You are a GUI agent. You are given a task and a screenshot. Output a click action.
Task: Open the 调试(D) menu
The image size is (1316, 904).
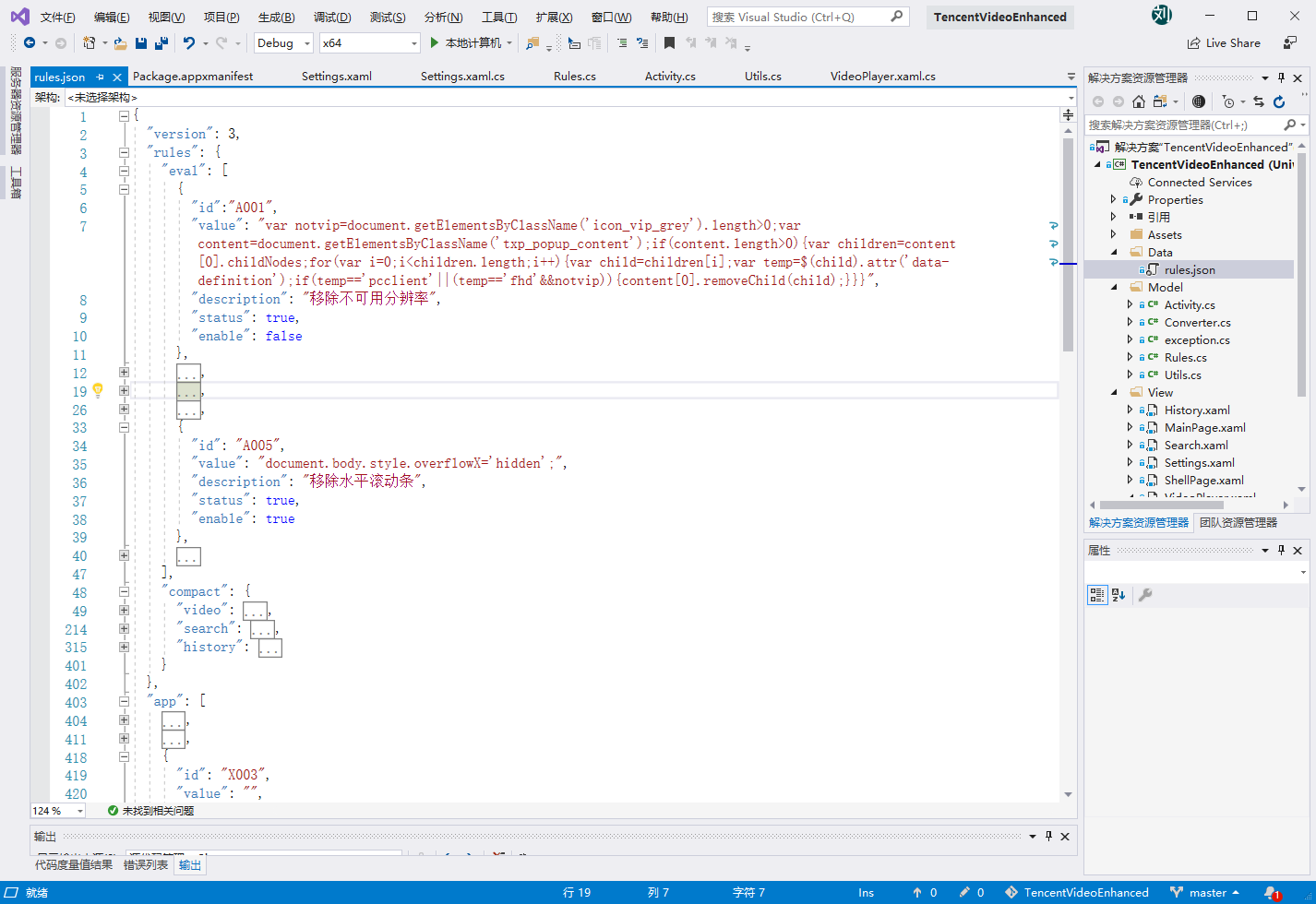tap(332, 17)
